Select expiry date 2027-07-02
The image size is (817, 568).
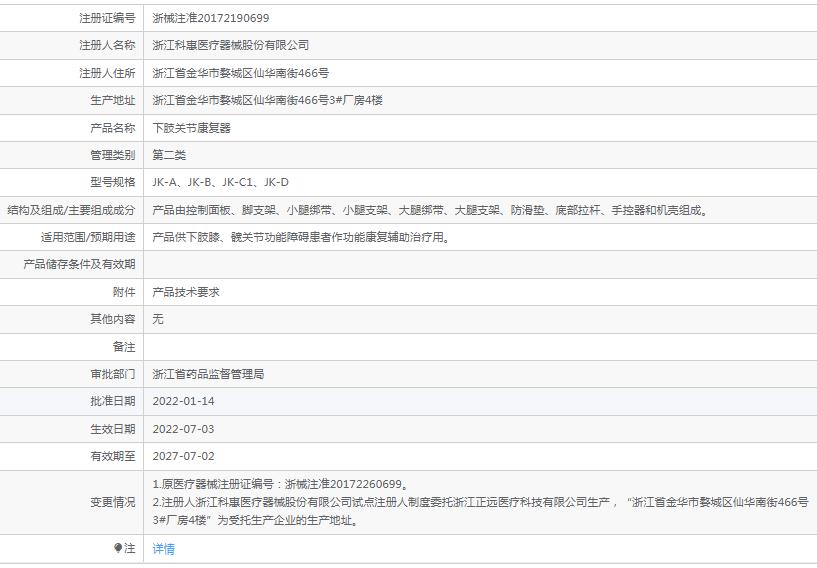click(x=183, y=456)
